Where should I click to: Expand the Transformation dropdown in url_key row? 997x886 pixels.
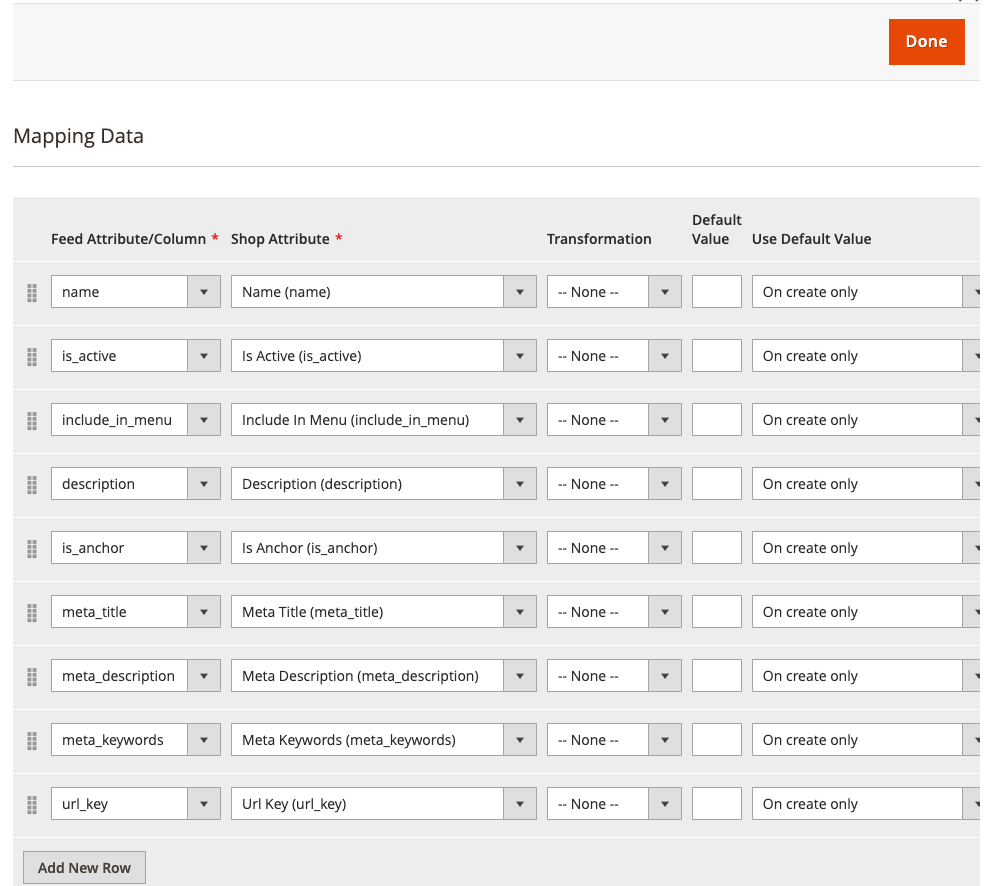click(x=614, y=803)
